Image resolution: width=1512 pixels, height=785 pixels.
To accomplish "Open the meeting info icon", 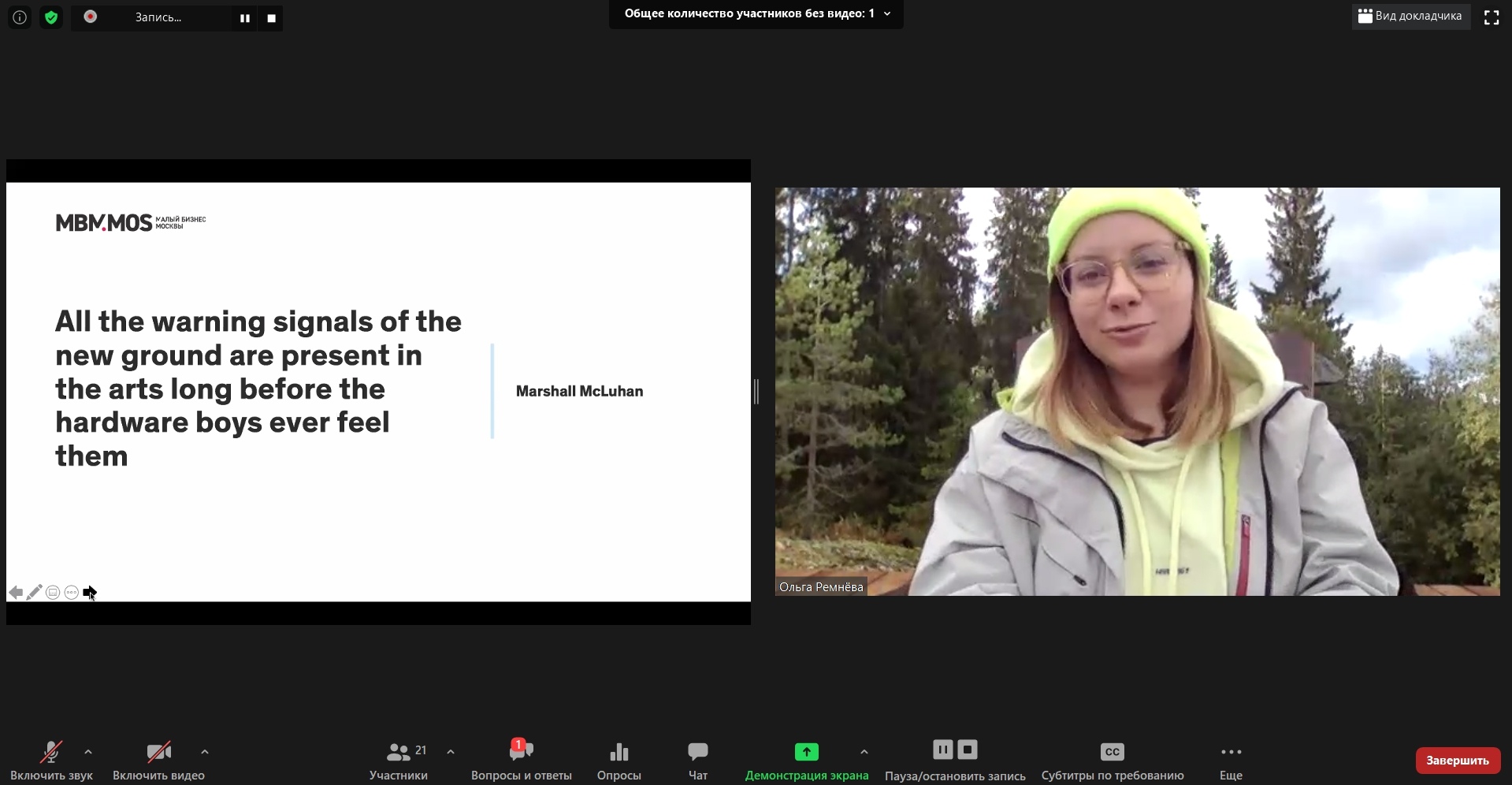I will click(20, 17).
